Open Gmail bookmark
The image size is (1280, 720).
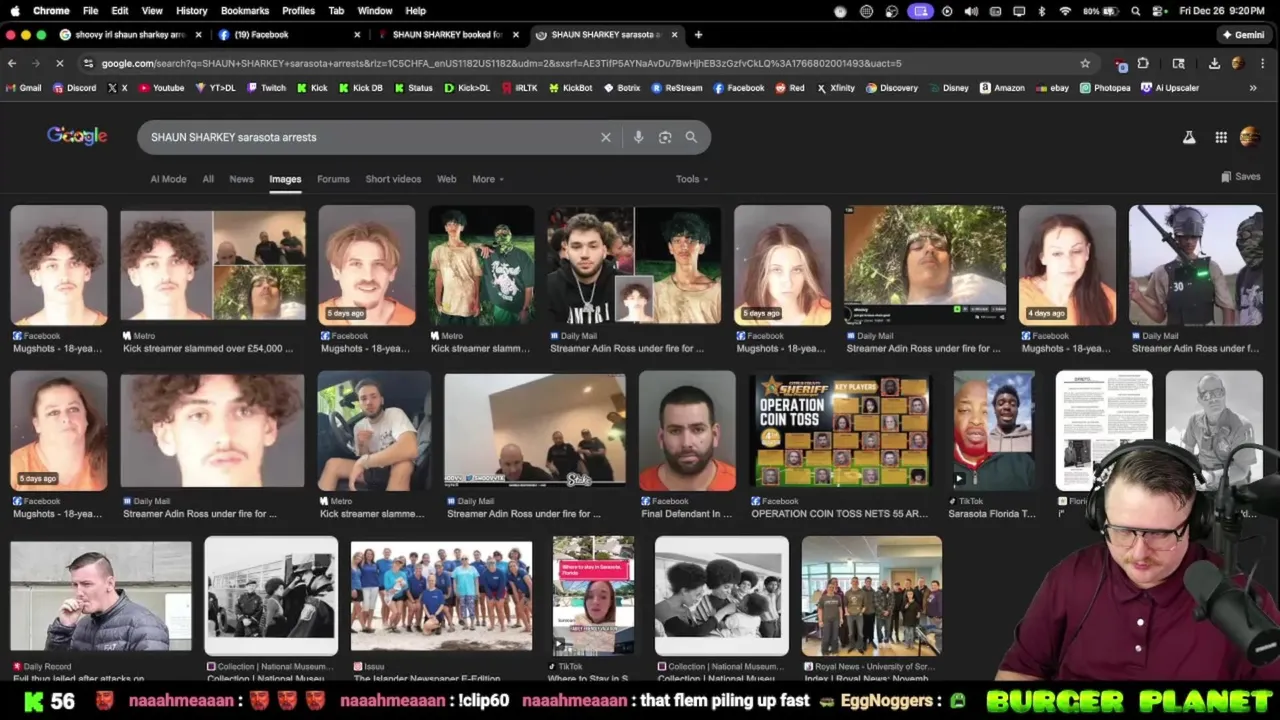[24, 88]
